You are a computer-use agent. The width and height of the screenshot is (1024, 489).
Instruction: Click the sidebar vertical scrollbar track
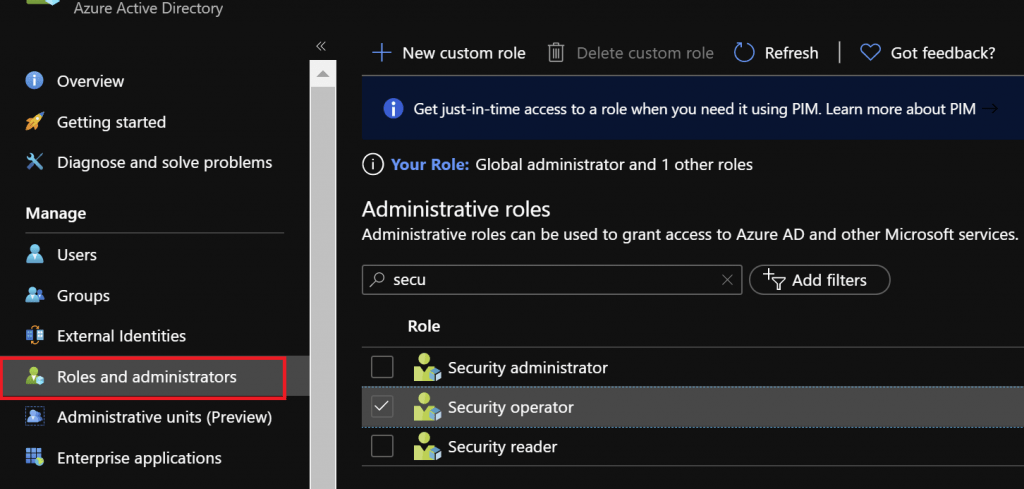coord(323,287)
